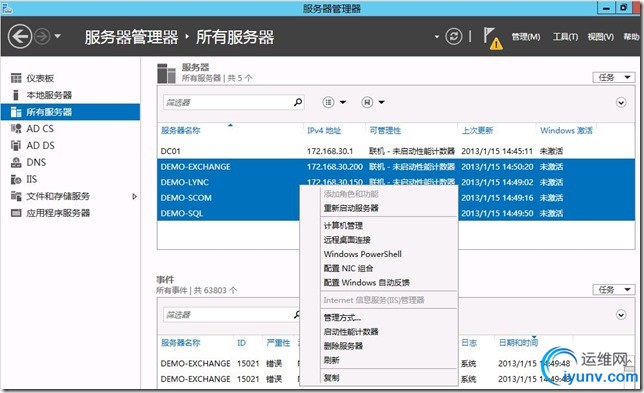Image resolution: width=644 pixels, height=393 pixels.
Task: Open the 管理(M) menu
Action: pos(526,37)
